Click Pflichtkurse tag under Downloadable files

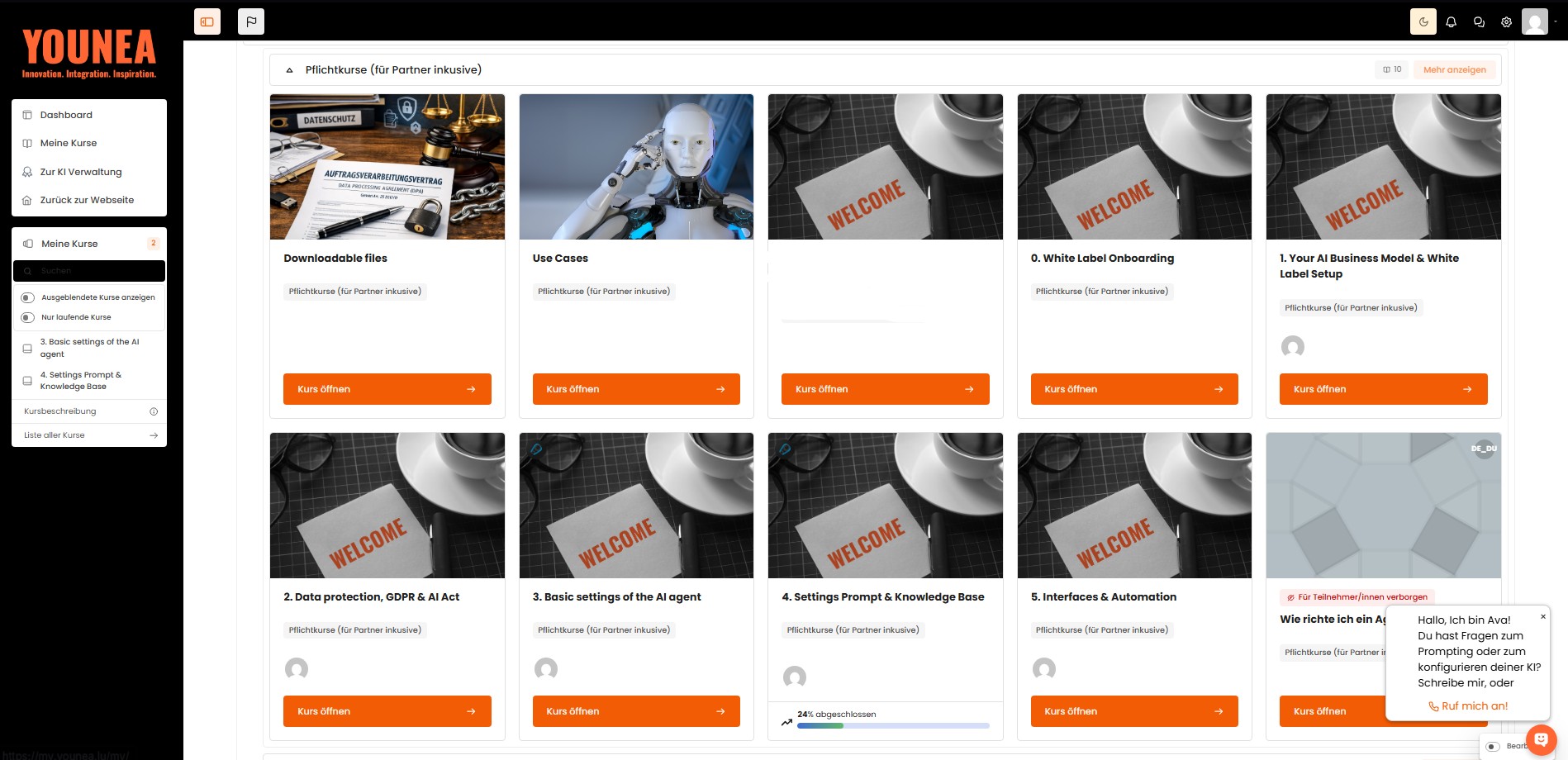pyautogui.click(x=355, y=292)
